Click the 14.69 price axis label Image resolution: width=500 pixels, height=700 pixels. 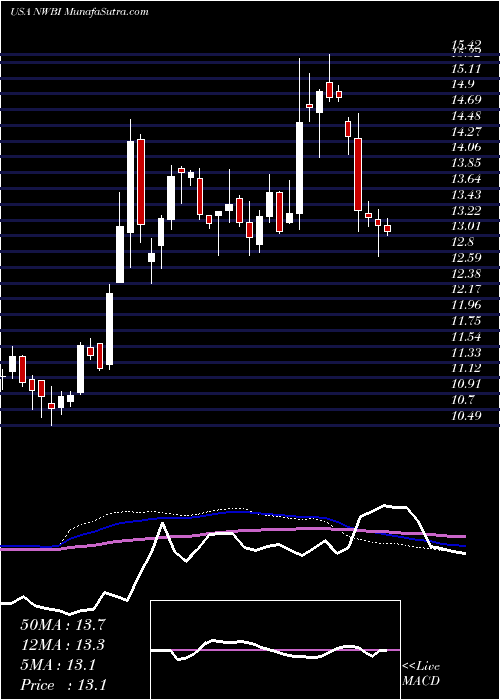coord(466,100)
